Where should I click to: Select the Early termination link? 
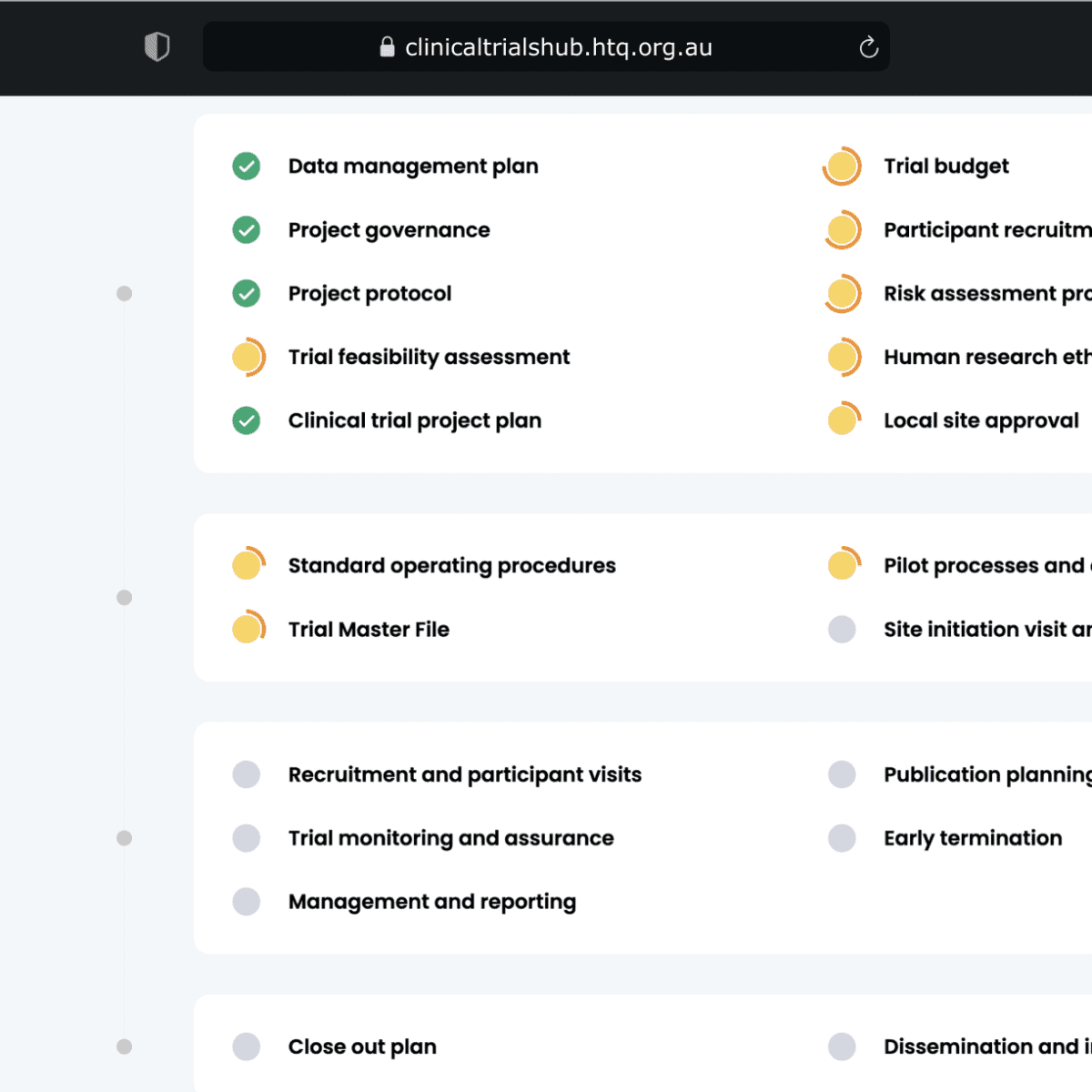972,838
